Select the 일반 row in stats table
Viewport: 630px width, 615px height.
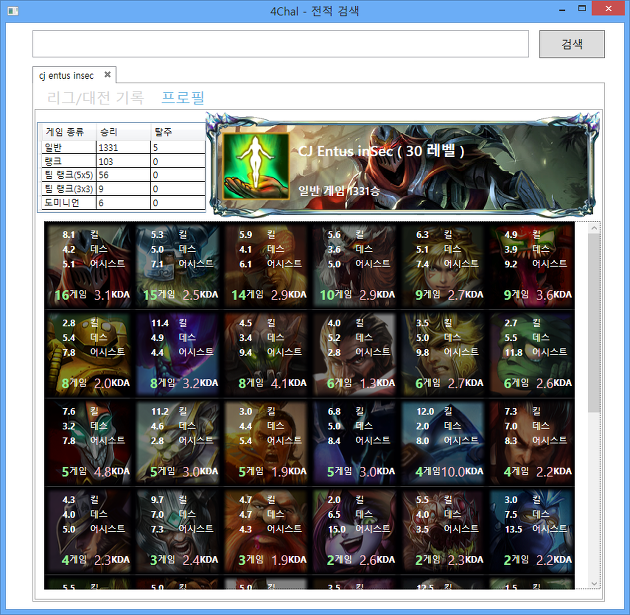click(x=123, y=147)
